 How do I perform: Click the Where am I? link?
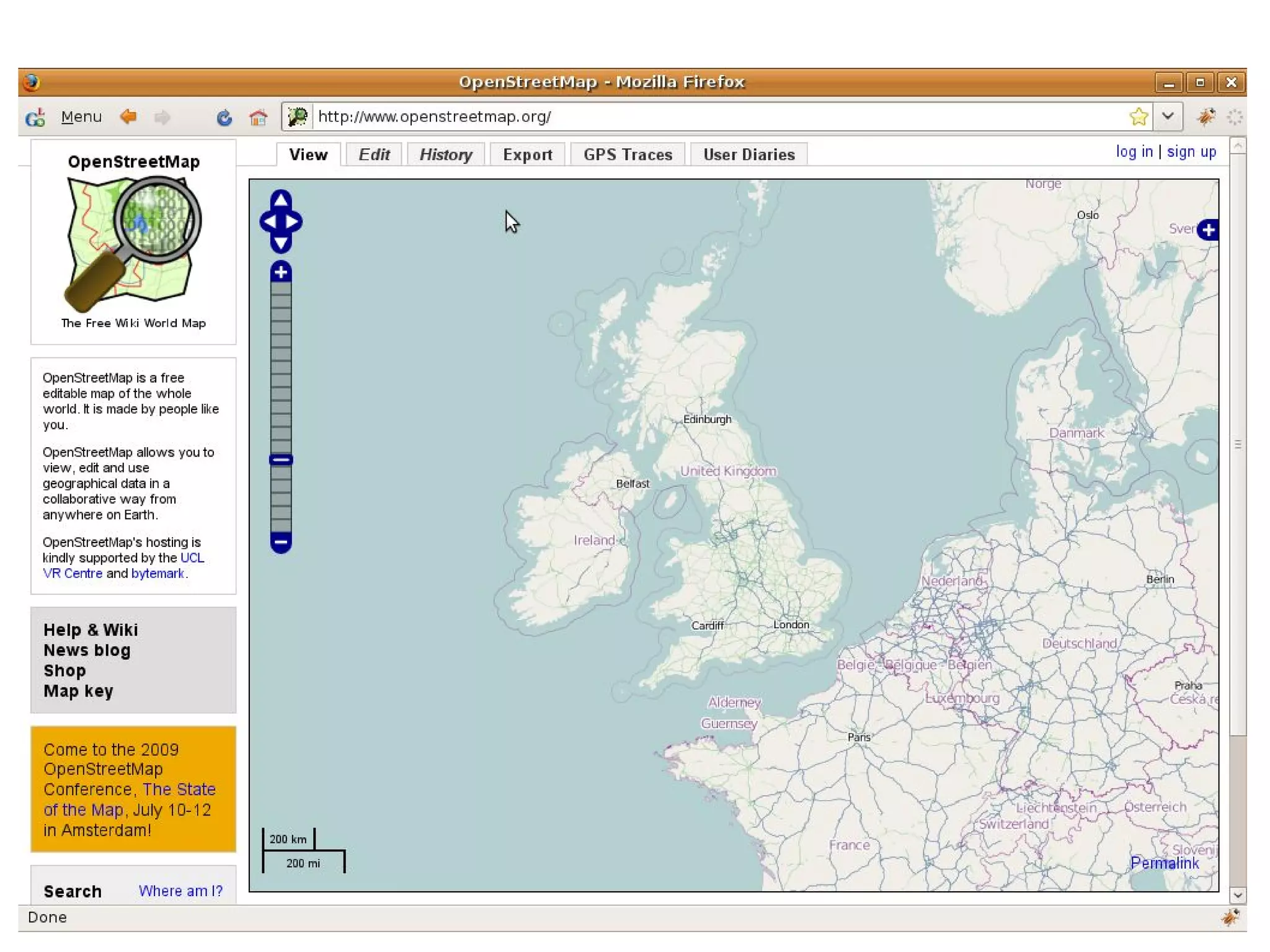pyautogui.click(x=180, y=891)
